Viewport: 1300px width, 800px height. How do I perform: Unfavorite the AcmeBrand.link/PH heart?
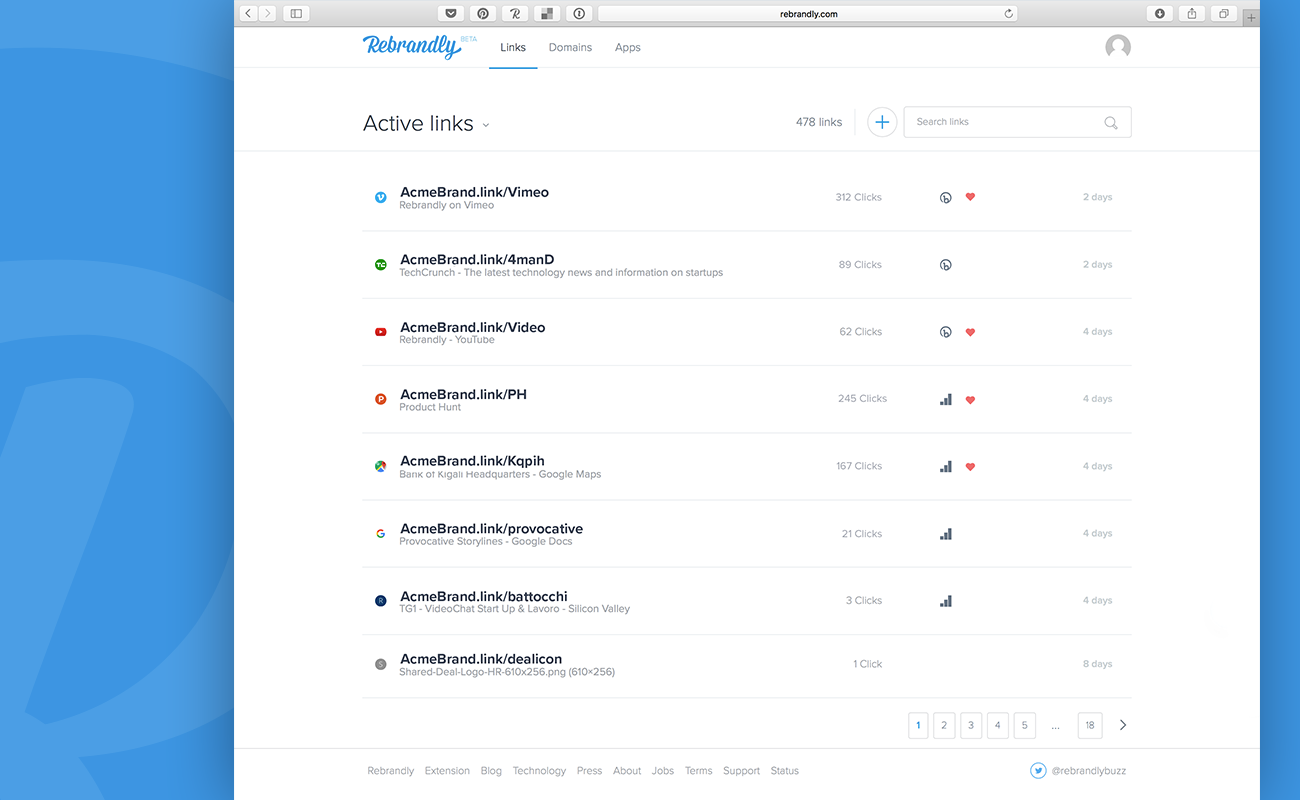(970, 399)
